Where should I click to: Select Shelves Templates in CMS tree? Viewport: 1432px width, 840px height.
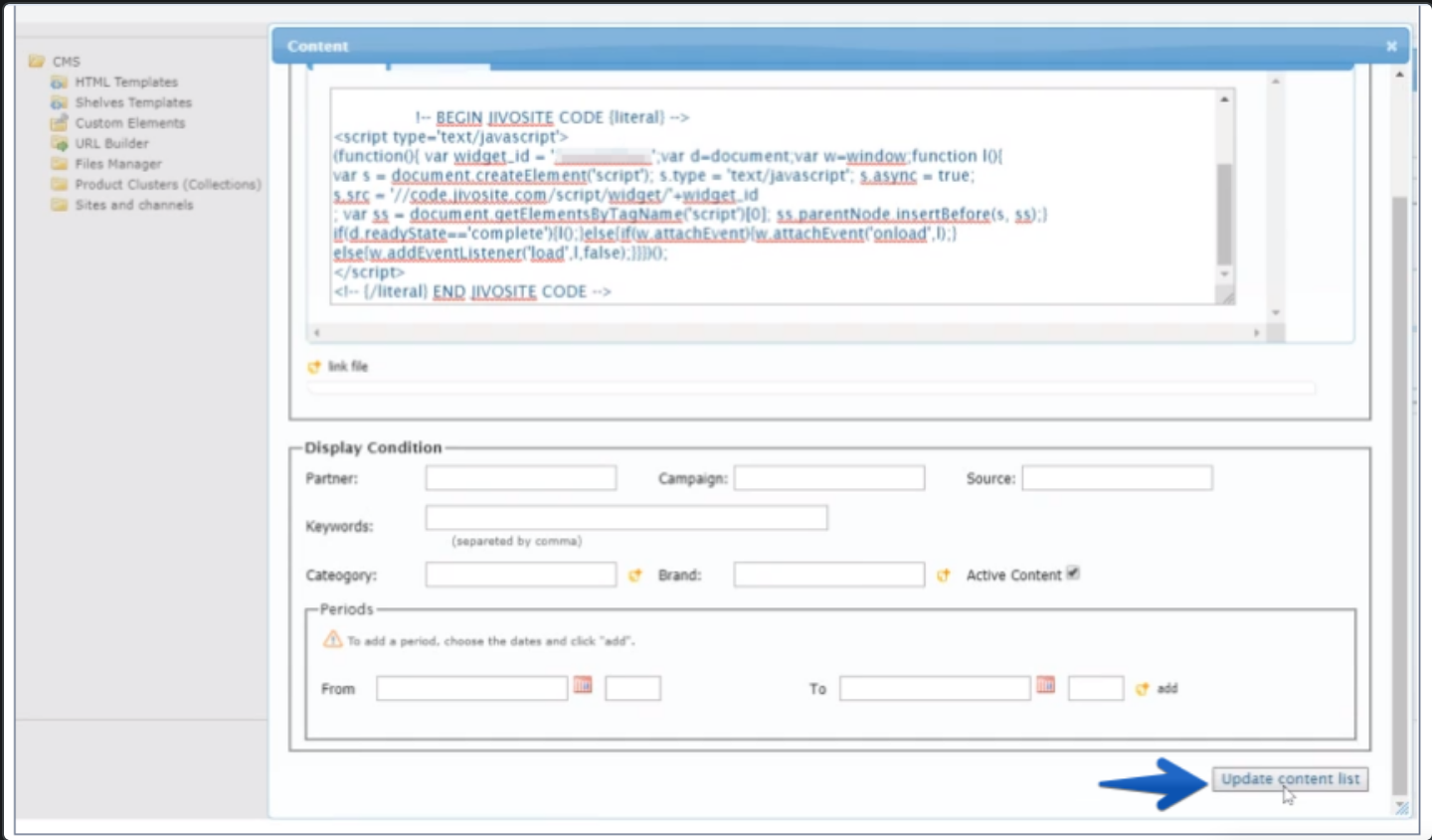tap(133, 102)
